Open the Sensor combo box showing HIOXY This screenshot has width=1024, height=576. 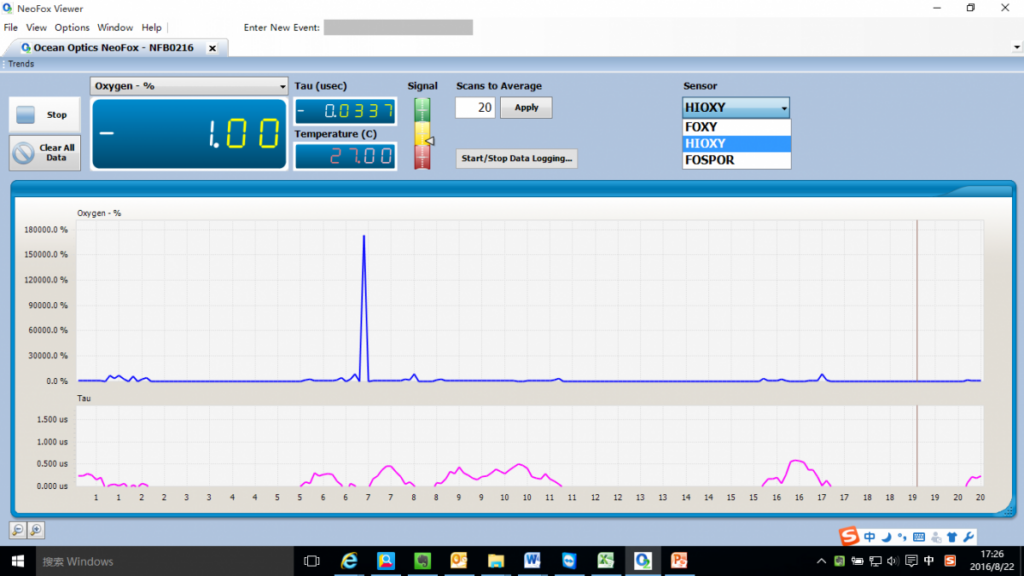[x=735, y=108]
